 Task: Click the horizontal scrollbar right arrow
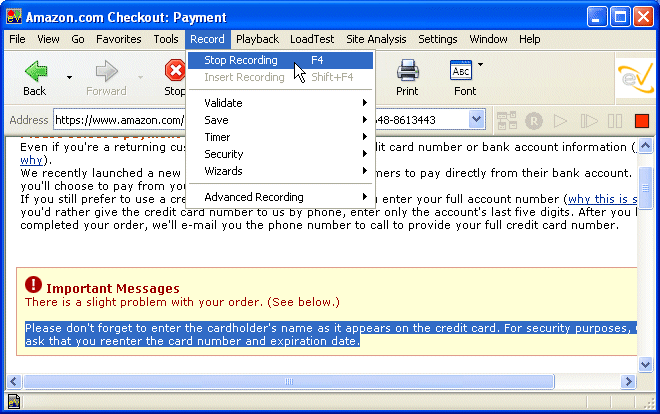point(628,382)
